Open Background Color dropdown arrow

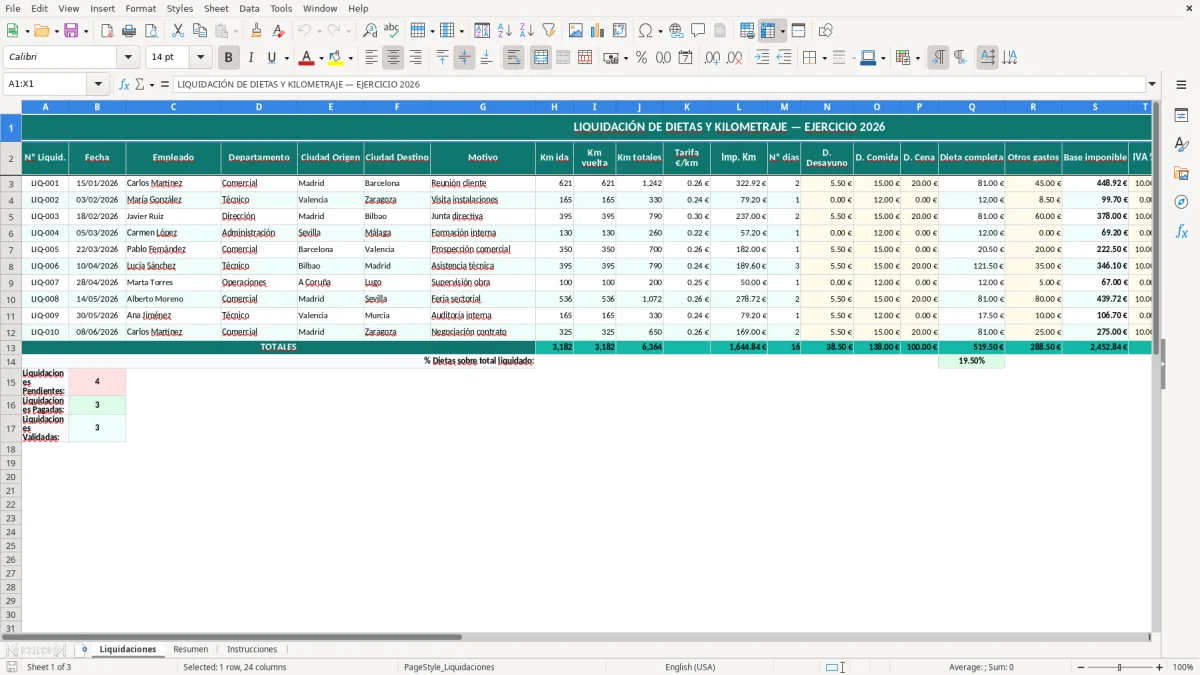click(x=350, y=58)
